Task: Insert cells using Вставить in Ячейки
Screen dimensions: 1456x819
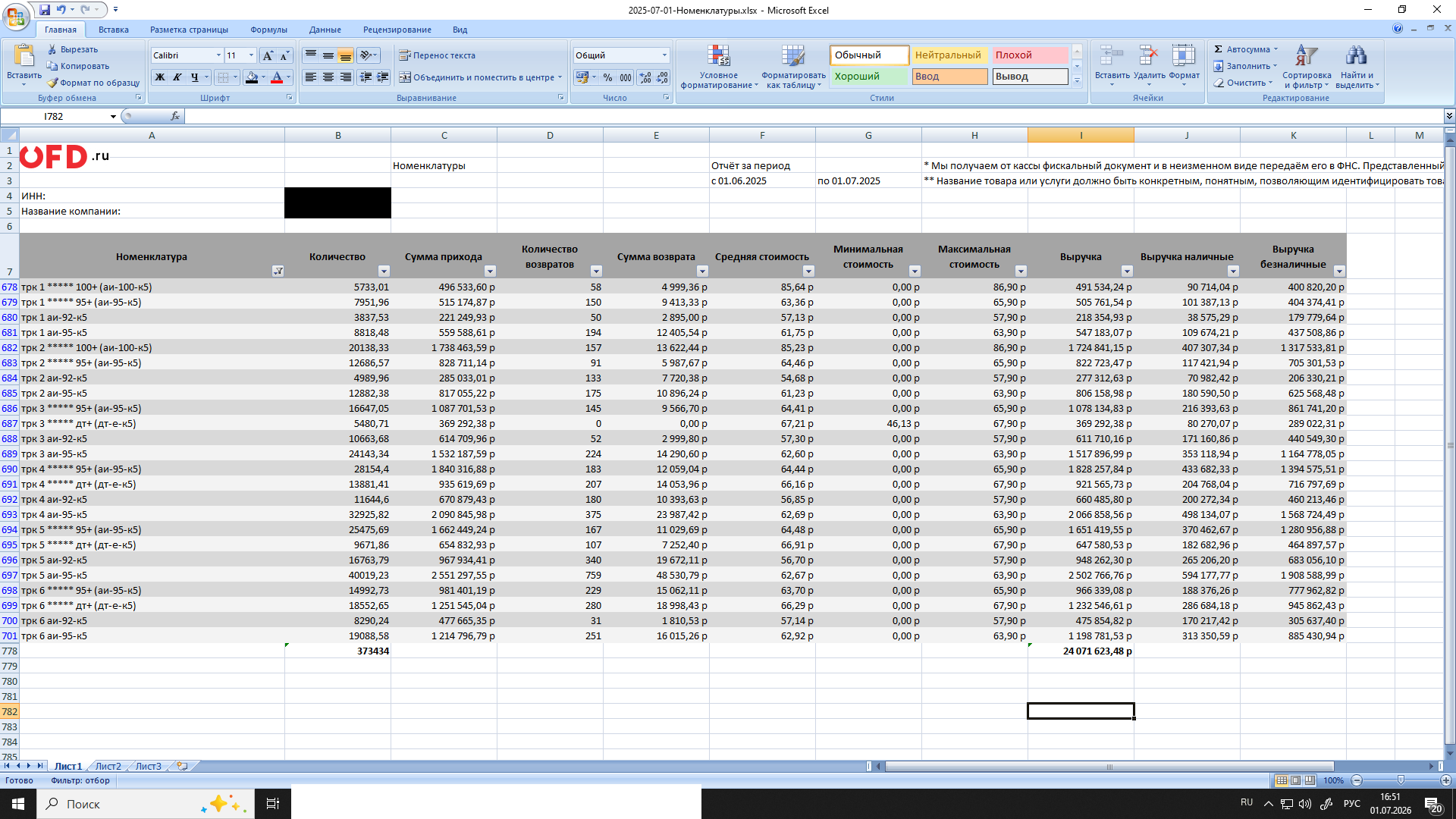Action: (1112, 66)
